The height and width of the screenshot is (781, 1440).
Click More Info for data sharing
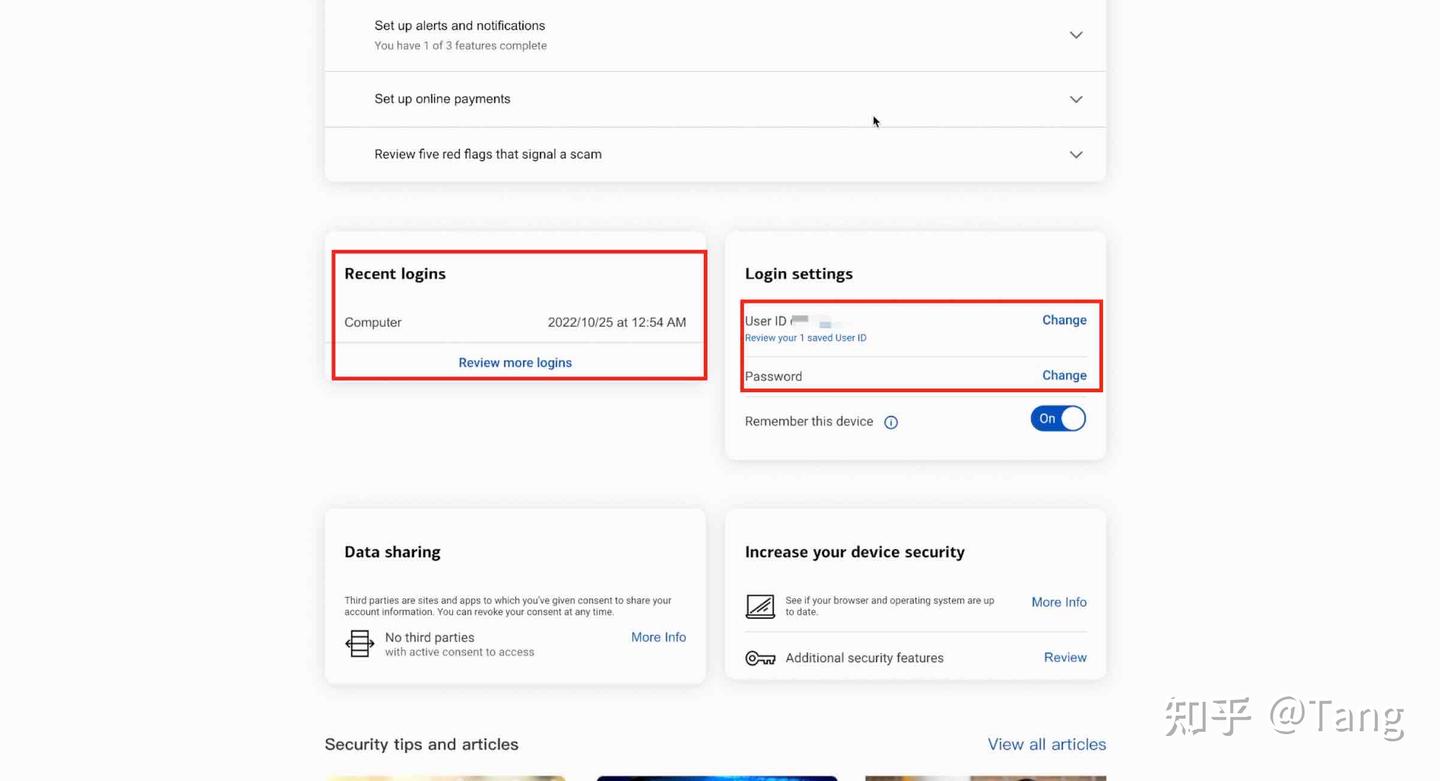pyautogui.click(x=658, y=637)
